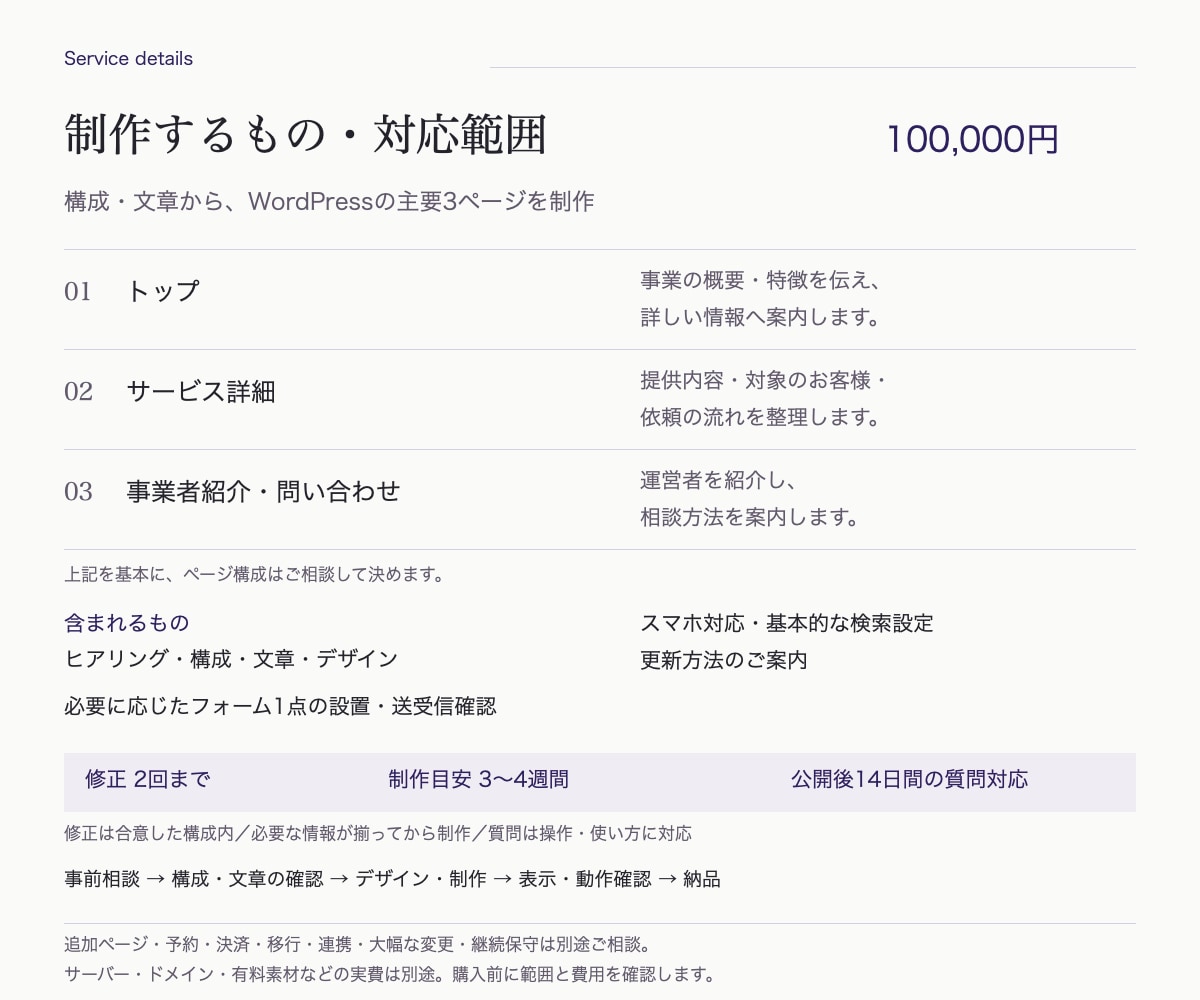Screen dimensions: 1200x1000
Task: Click the subtitle mentioning WordPressの主要3ページ
Action: pos(329,201)
